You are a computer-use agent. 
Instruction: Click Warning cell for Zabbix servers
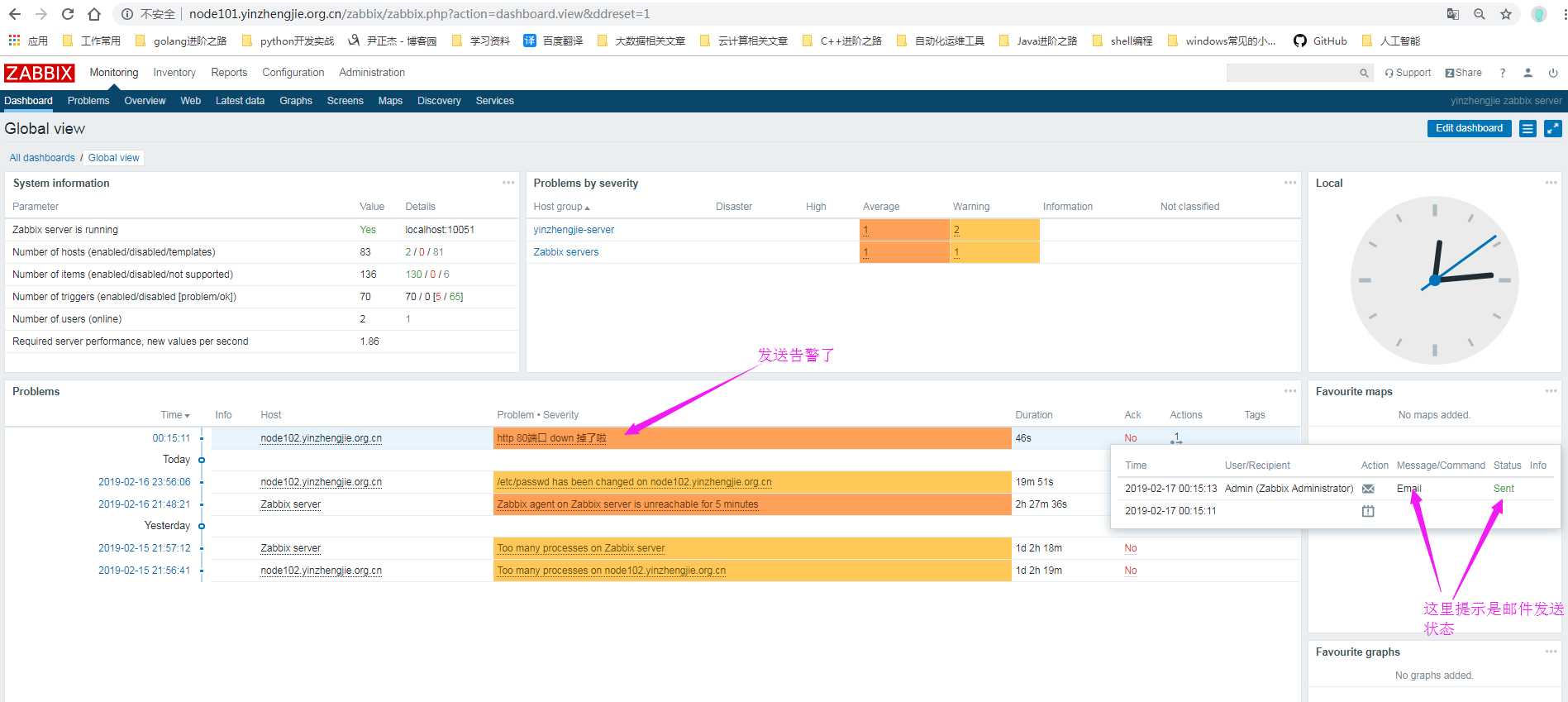(994, 252)
